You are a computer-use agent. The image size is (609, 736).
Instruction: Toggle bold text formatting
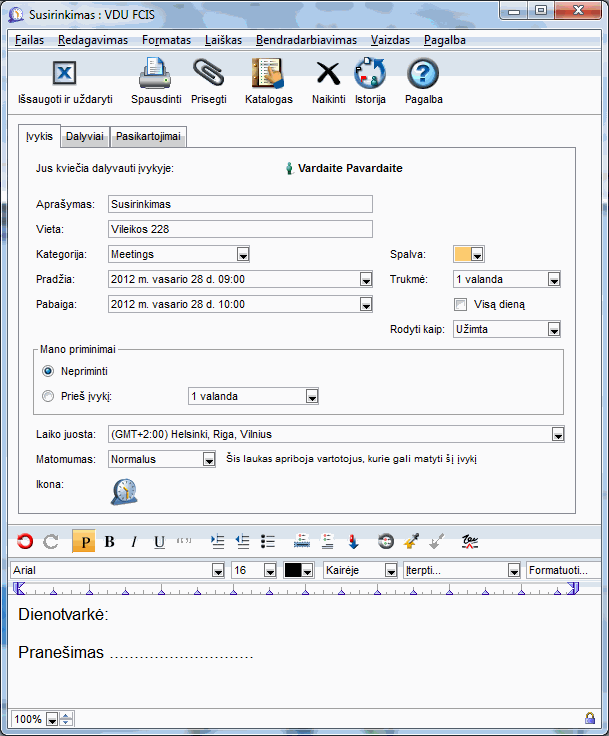(x=109, y=542)
